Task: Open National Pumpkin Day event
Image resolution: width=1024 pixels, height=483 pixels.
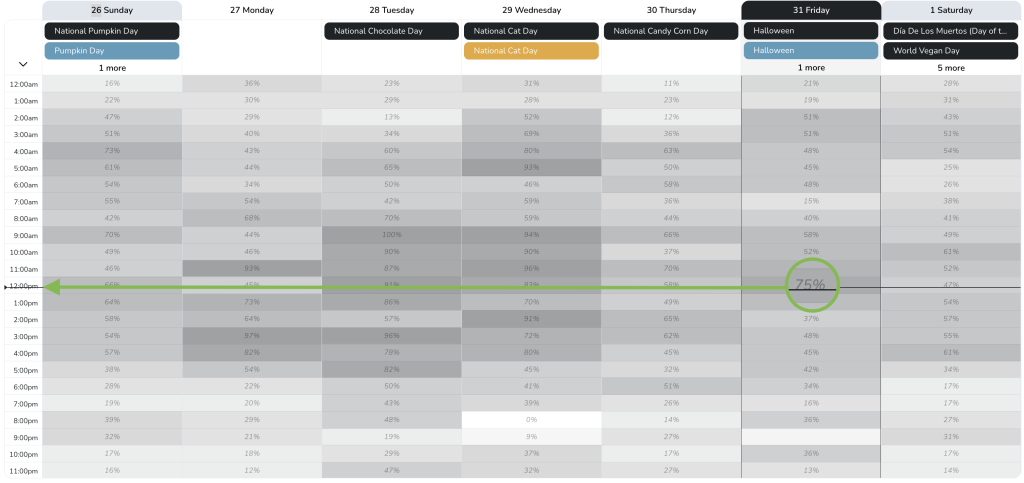Action: click(x=112, y=31)
